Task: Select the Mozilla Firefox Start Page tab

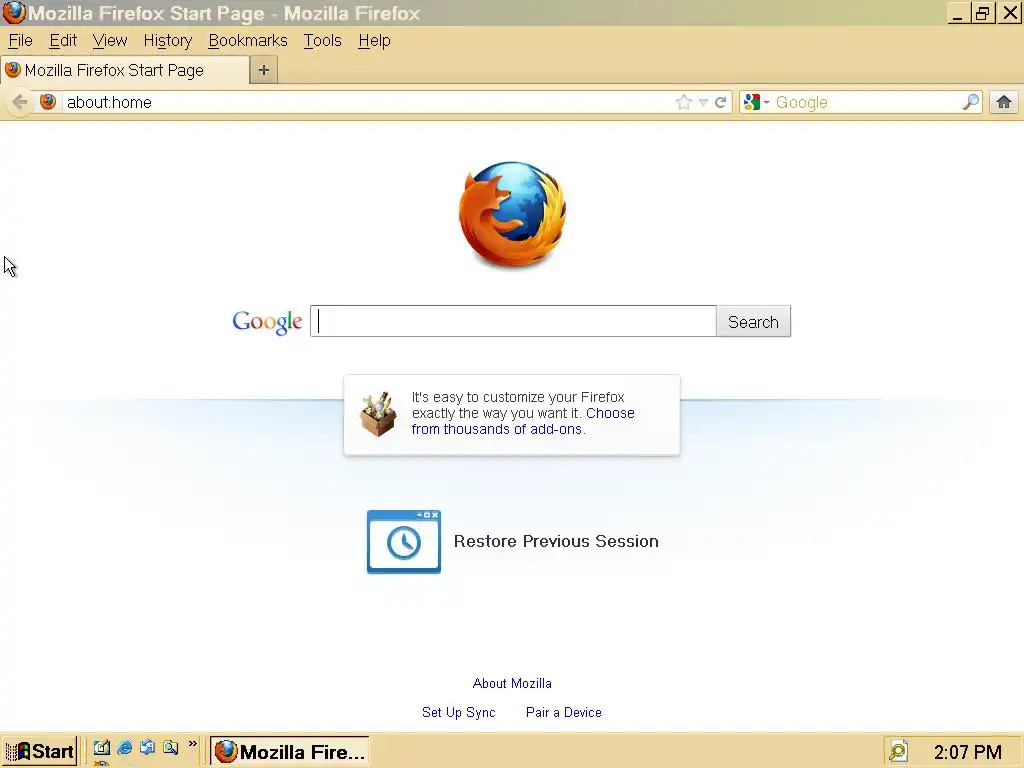Action: 124,70
